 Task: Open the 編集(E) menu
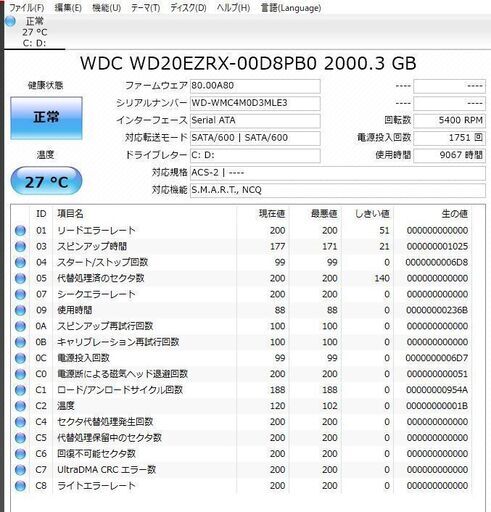pos(68,8)
